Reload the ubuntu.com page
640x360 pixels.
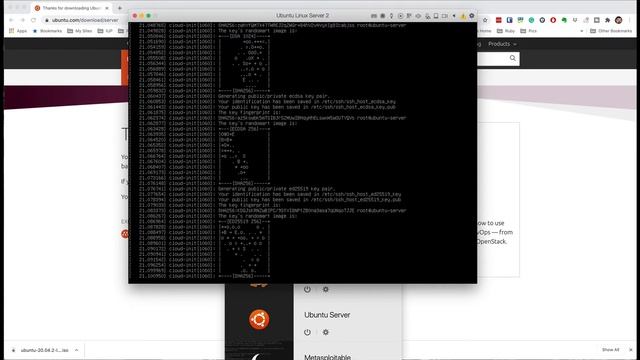(x=33, y=20)
